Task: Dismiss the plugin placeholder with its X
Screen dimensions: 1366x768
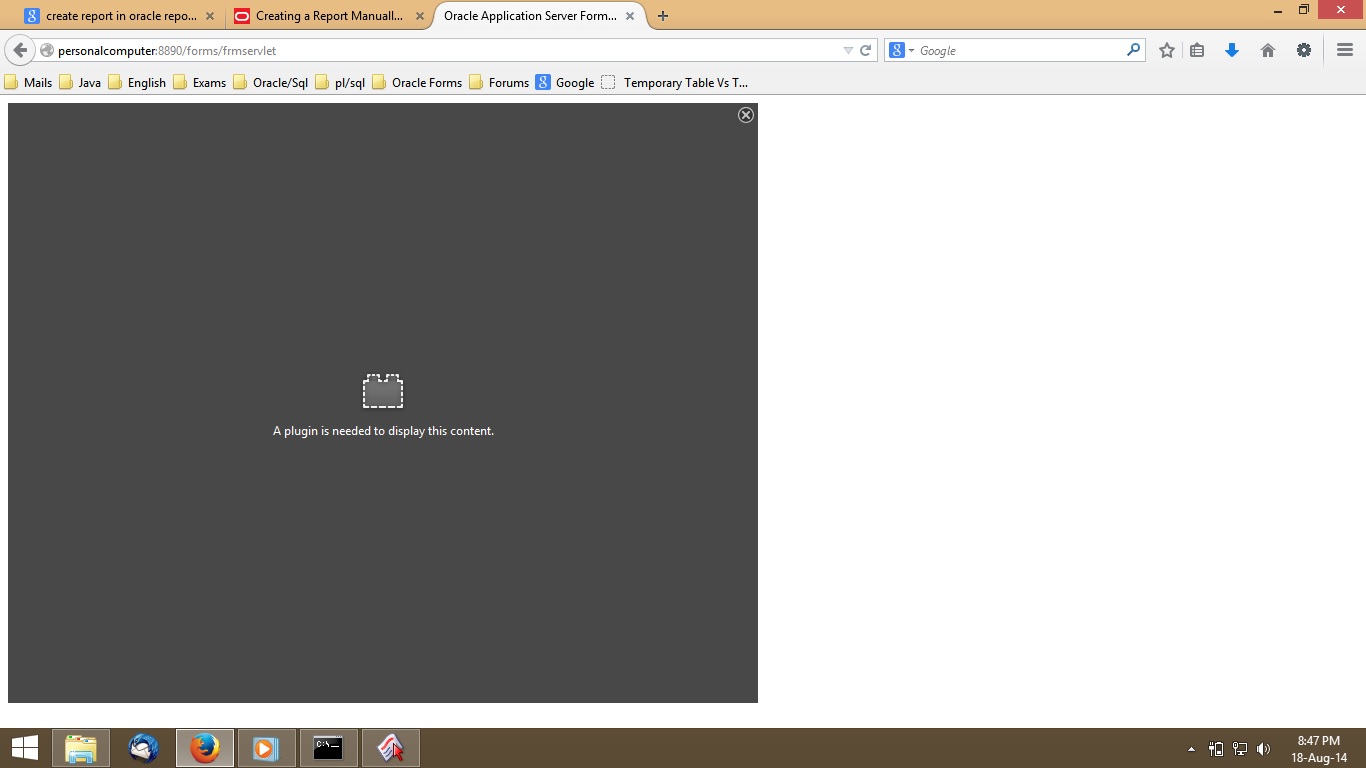Action: click(746, 115)
